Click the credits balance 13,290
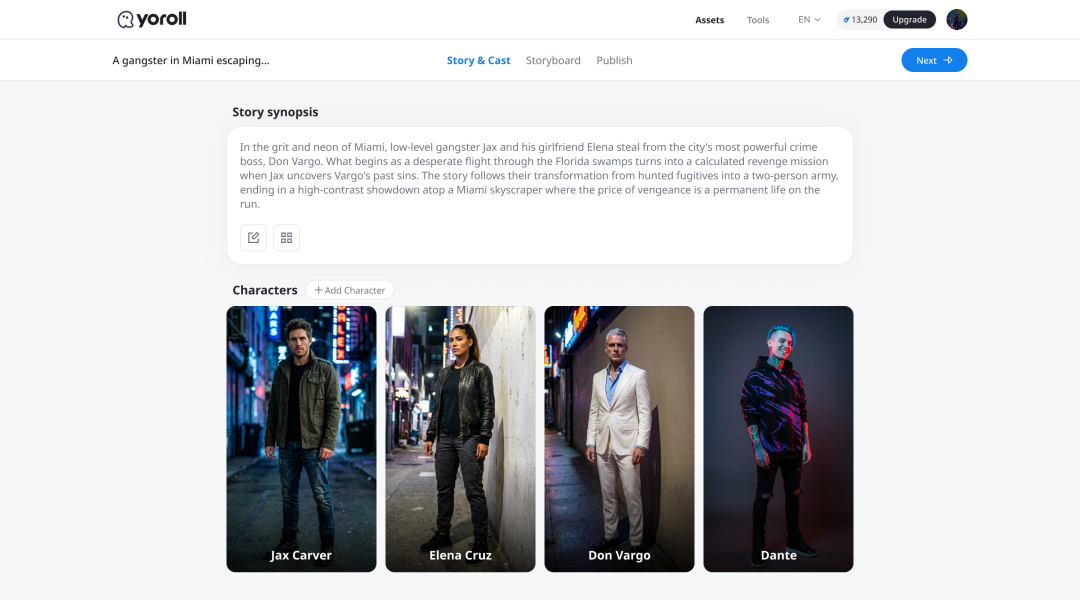Viewport: 1080px width, 600px height. (x=860, y=19)
